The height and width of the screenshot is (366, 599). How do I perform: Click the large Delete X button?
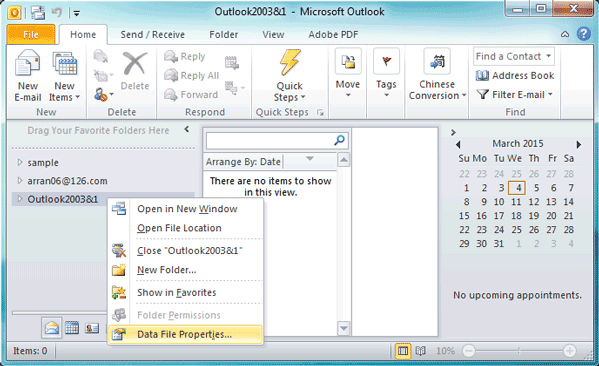(134, 71)
